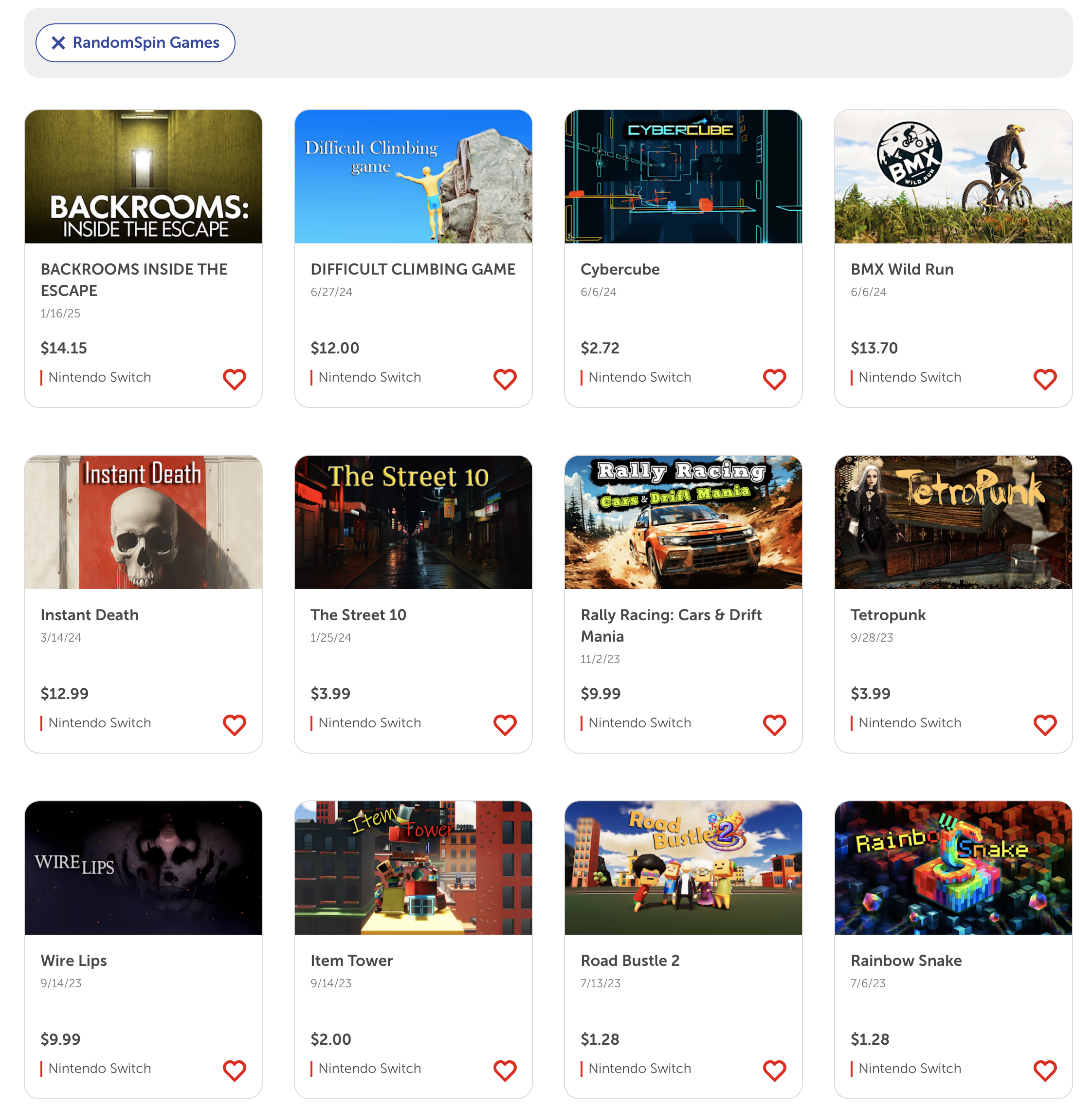Image resolution: width=1092 pixels, height=1109 pixels.
Task: Add Rainbow Snake to wishlist
Action: tap(1044, 1070)
